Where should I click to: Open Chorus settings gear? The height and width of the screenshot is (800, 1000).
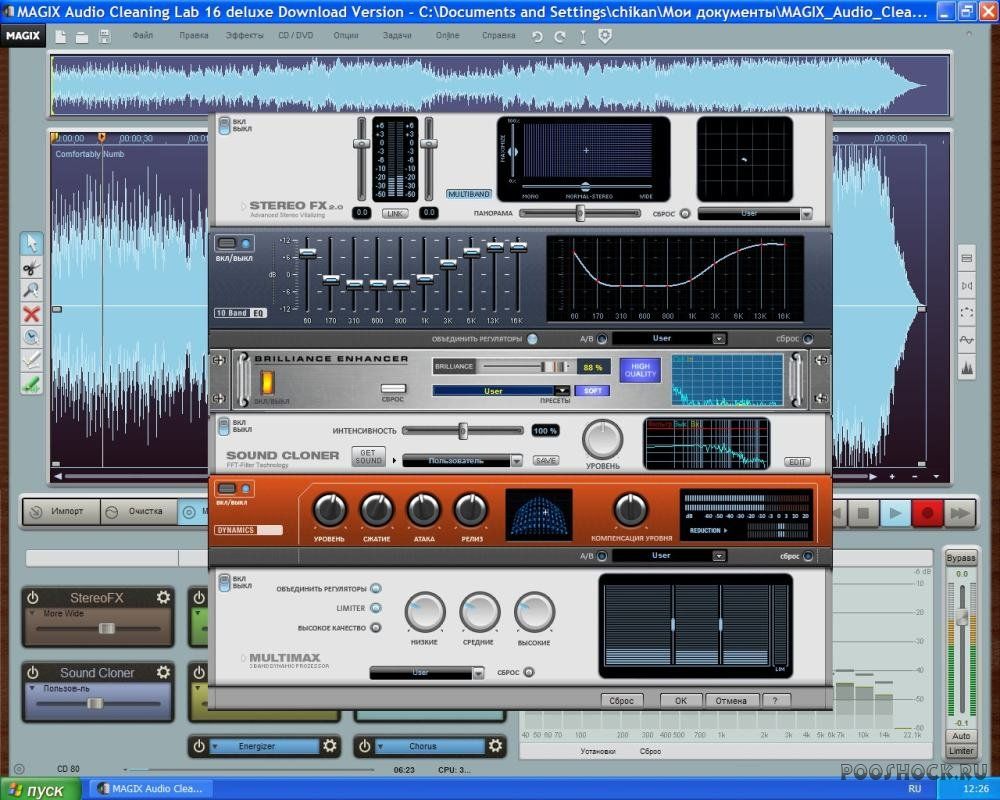coord(496,745)
